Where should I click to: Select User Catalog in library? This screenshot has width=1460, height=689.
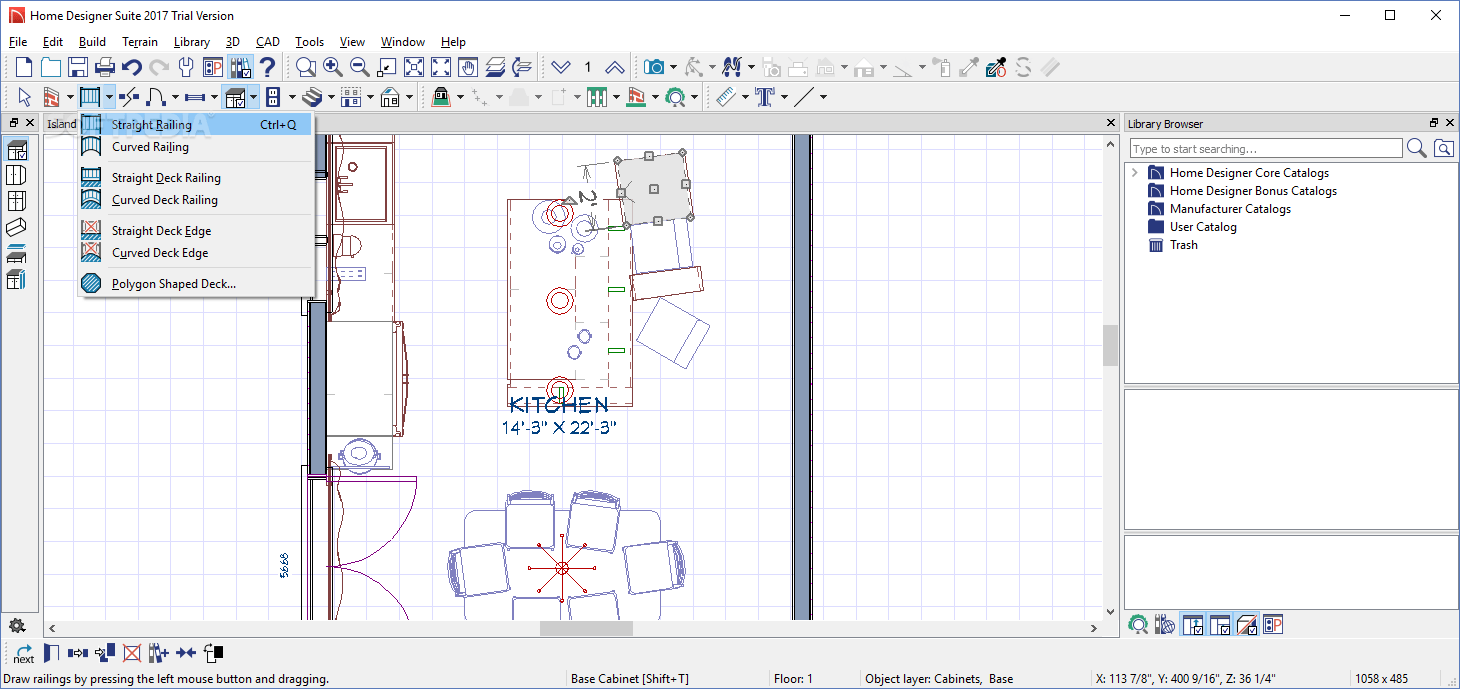(x=1203, y=227)
